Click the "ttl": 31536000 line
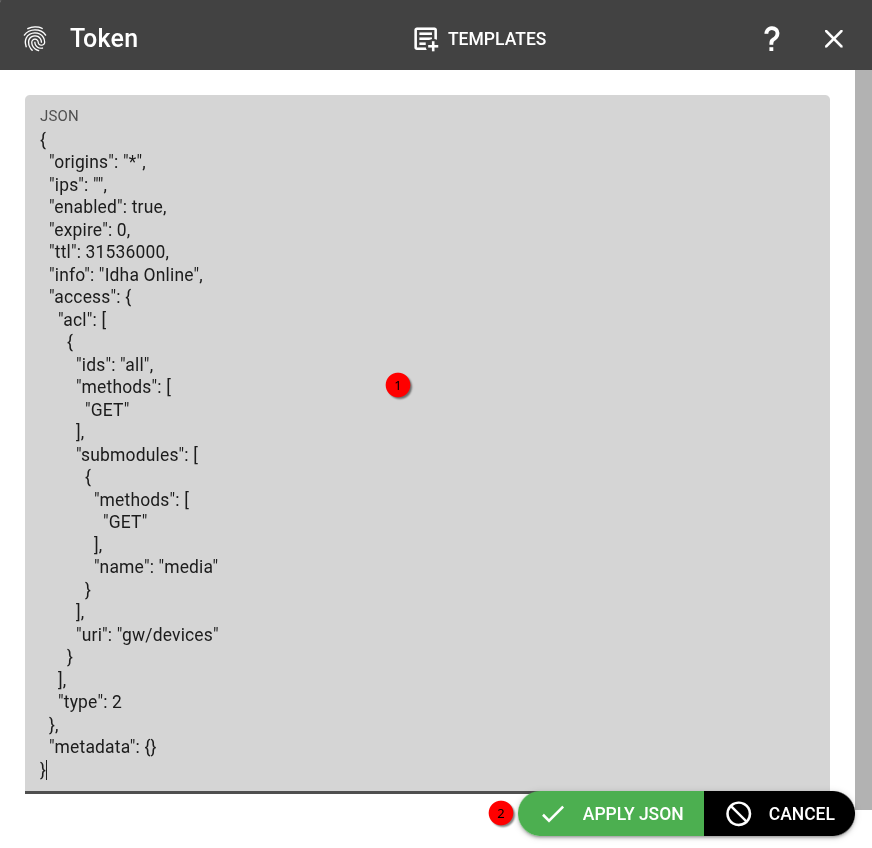Screen dimensions: 872x848 tap(108, 251)
